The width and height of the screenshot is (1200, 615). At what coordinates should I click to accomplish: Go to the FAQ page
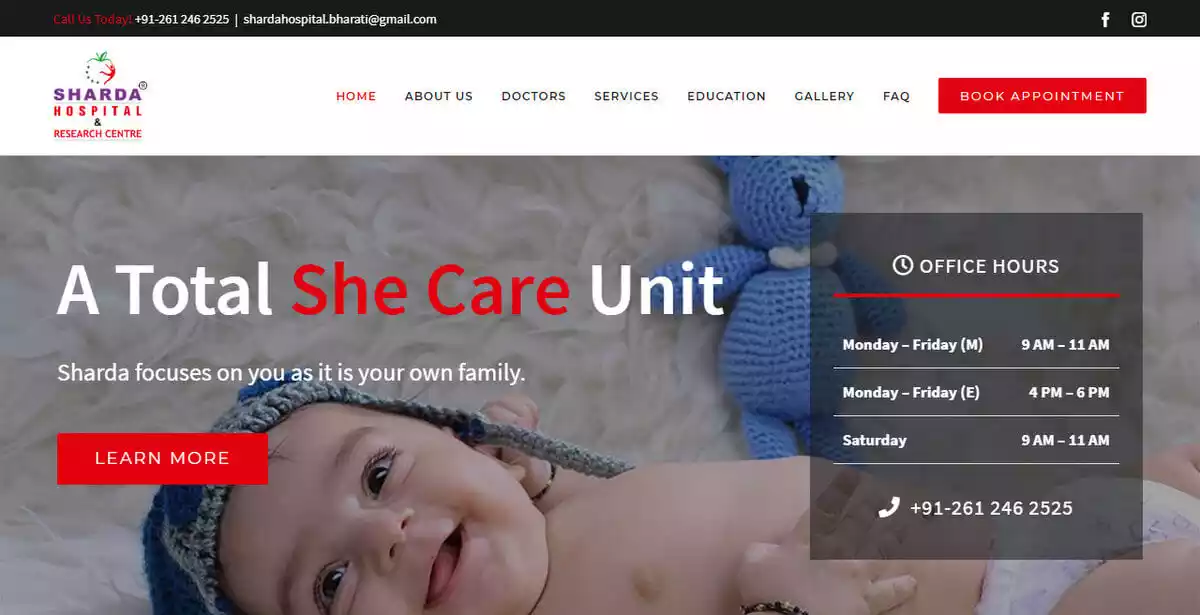click(x=897, y=96)
